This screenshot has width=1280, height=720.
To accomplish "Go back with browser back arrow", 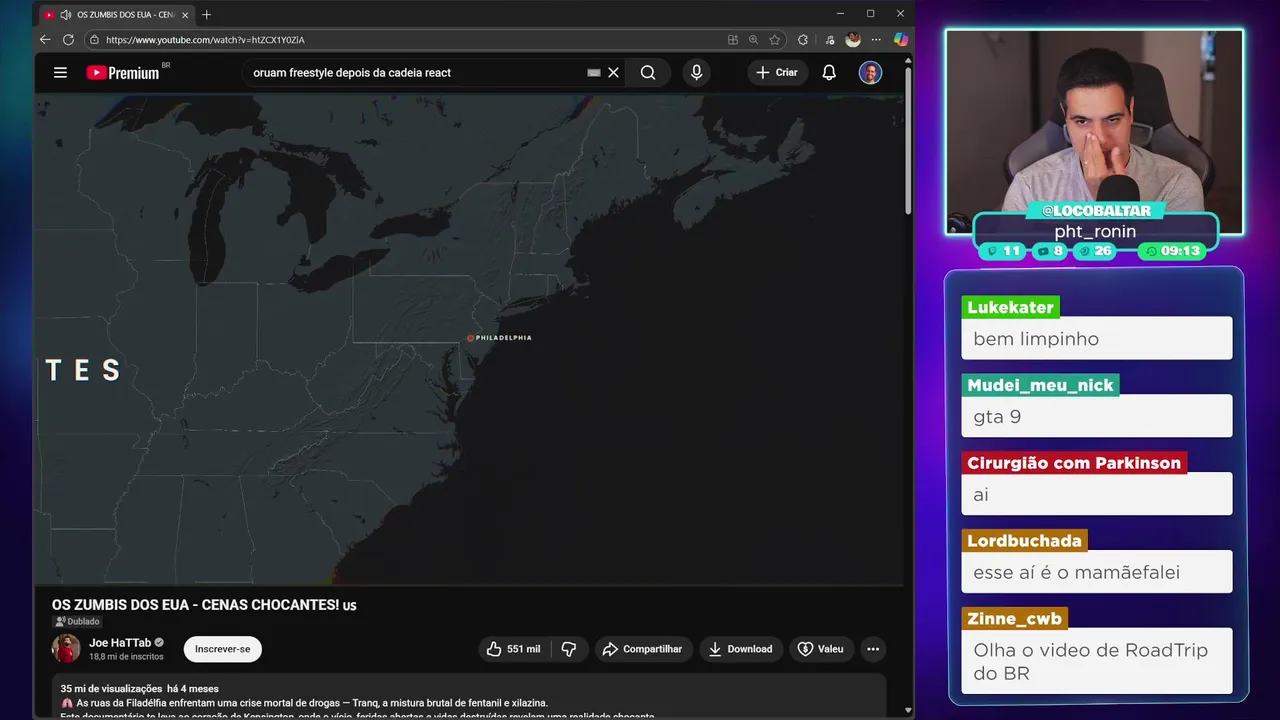I will coord(45,40).
